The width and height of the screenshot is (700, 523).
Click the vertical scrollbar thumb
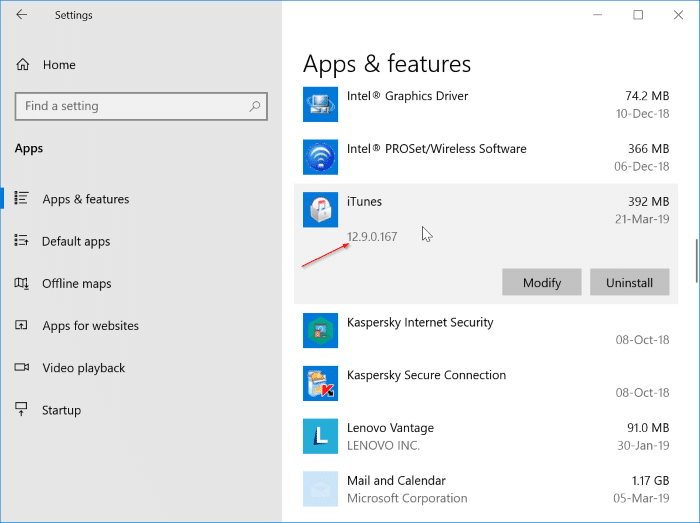[696, 261]
